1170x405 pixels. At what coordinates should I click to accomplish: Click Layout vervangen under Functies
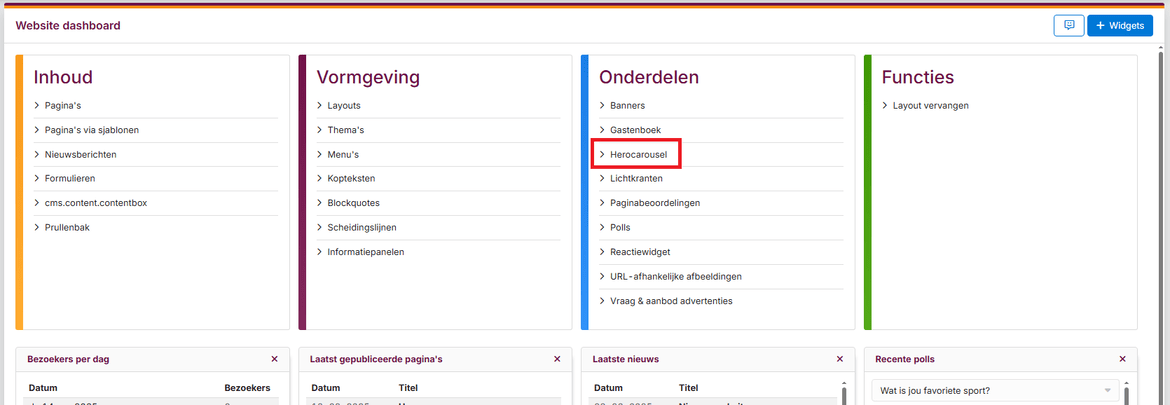tap(930, 105)
